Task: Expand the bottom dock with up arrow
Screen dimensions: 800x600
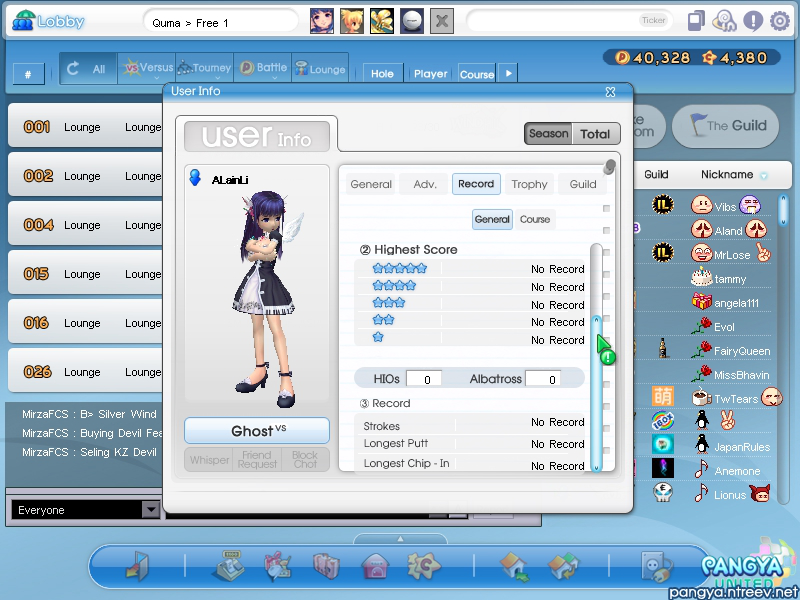Action: [x=401, y=539]
